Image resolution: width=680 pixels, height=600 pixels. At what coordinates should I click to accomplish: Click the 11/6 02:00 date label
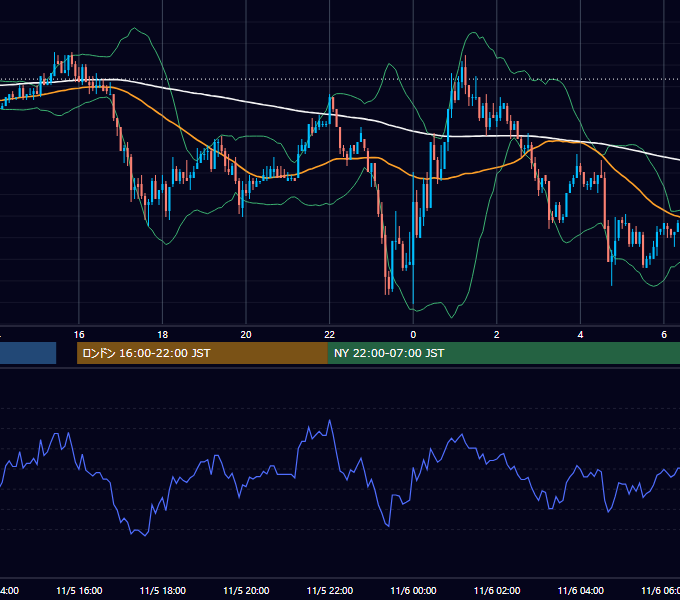497,591
